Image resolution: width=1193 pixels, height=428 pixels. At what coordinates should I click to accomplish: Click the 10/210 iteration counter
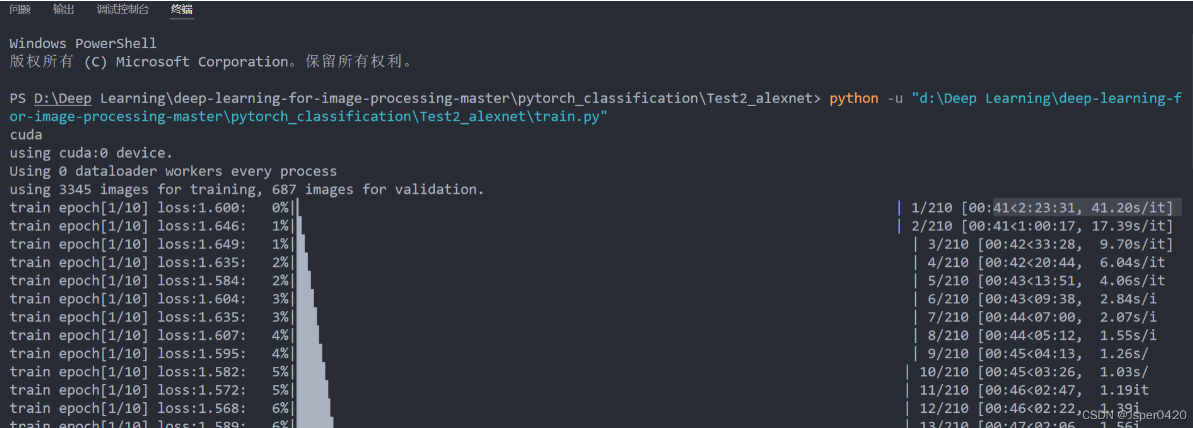[x=943, y=372]
